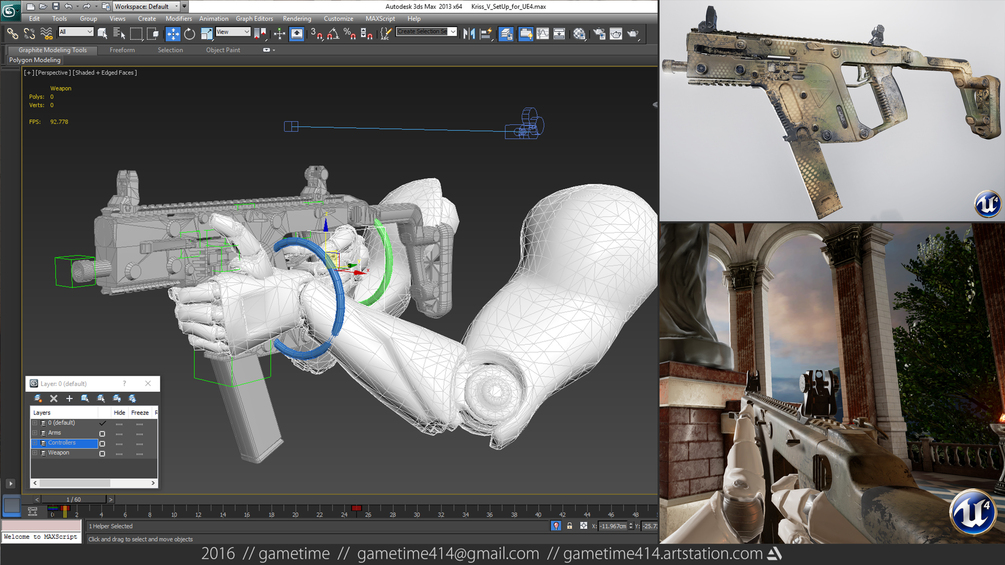Click Select and Manipulate icon
Screen dimensions: 1005x565
pyautogui.click(x=279, y=33)
